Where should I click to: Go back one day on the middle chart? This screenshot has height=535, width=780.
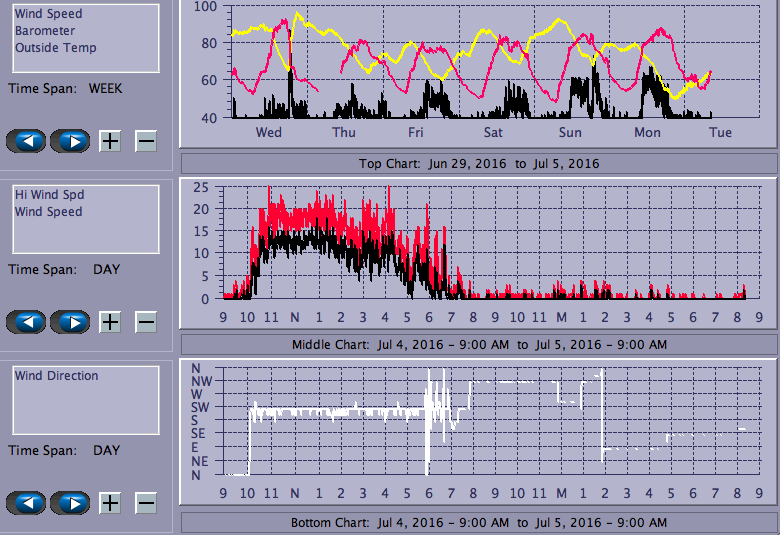point(26,322)
